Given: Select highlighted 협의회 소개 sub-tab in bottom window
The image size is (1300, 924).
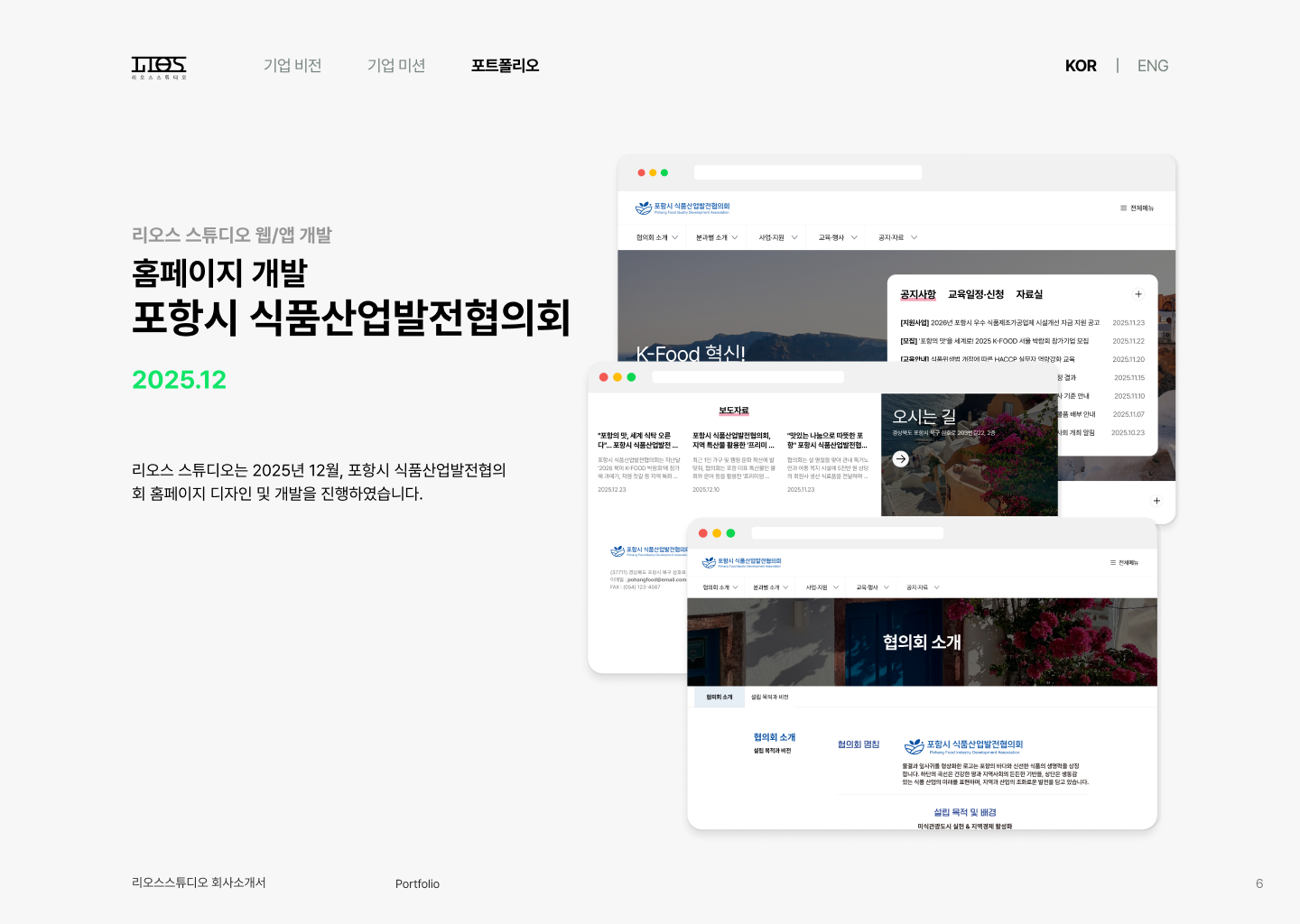Looking at the screenshot, I should (720, 698).
